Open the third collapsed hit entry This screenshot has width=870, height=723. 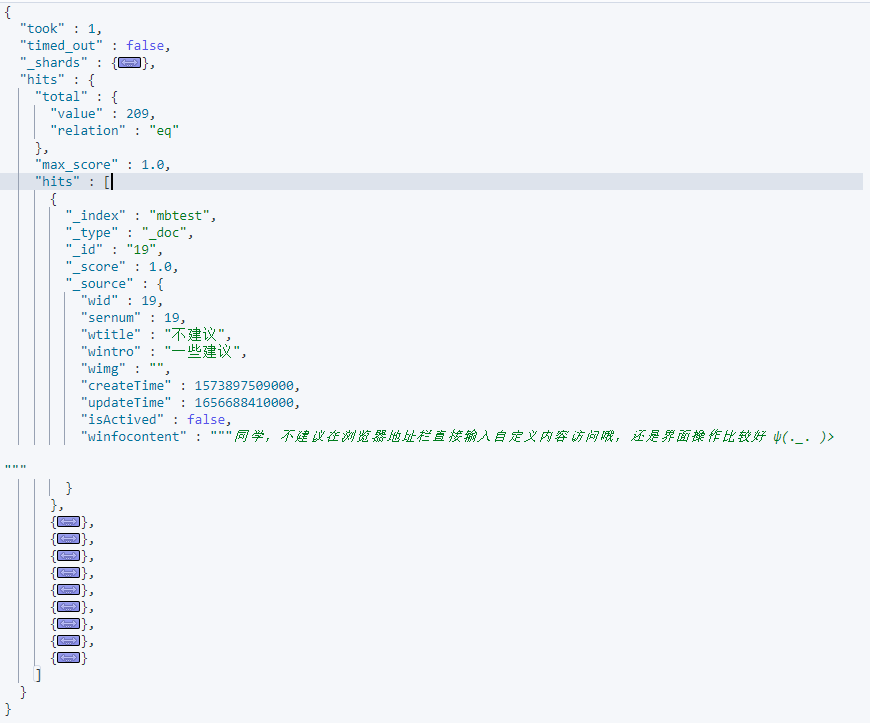[x=68, y=556]
